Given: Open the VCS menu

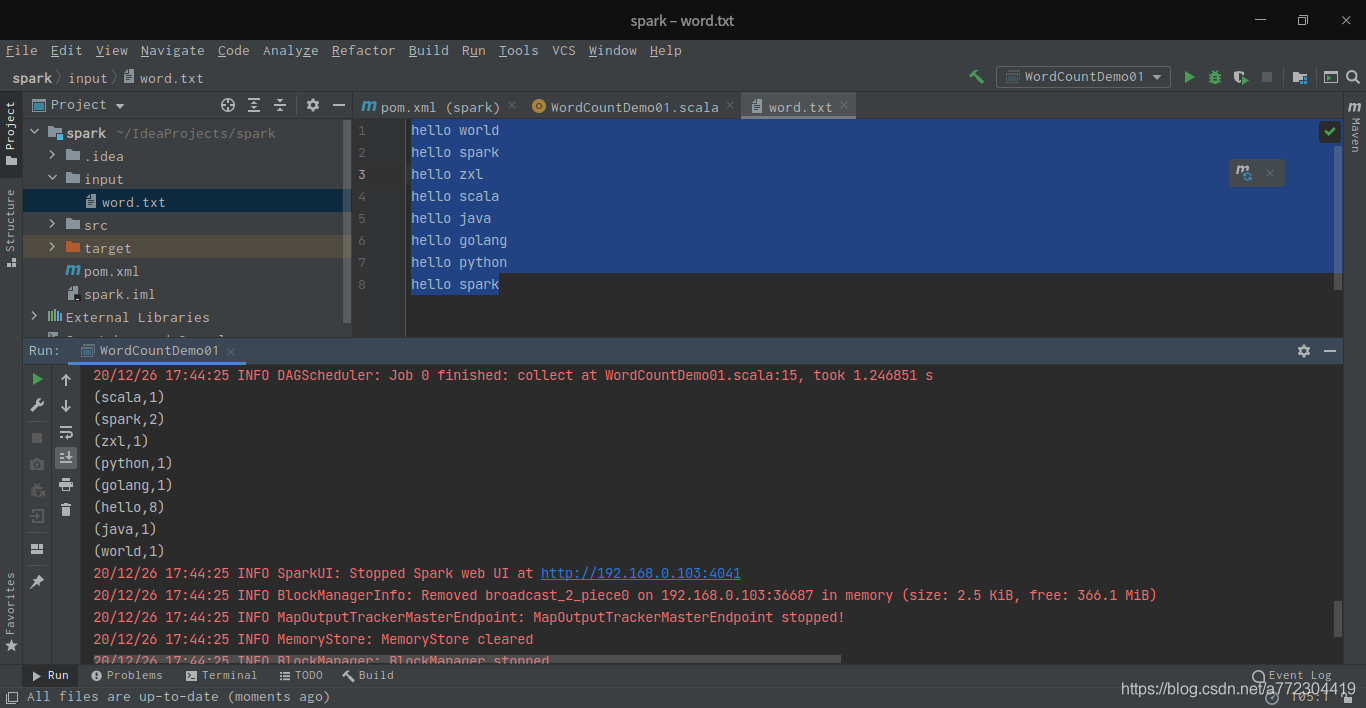Looking at the screenshot, I should tap(564, 51).
